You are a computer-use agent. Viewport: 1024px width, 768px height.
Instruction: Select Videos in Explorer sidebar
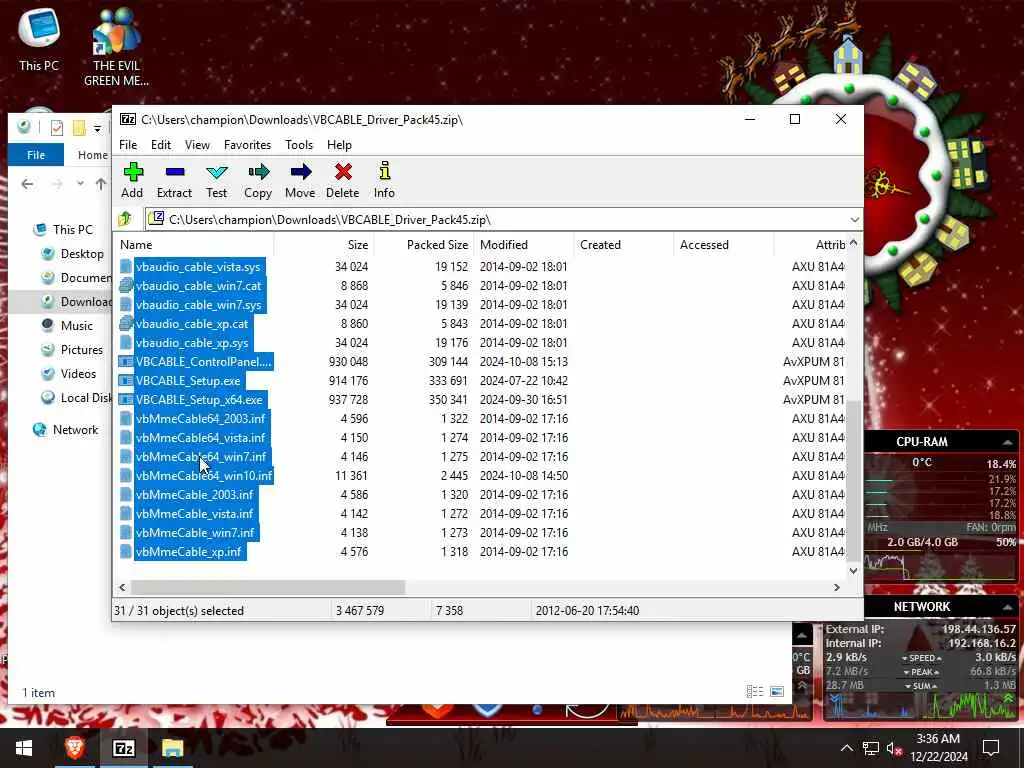tap(70, 374)
